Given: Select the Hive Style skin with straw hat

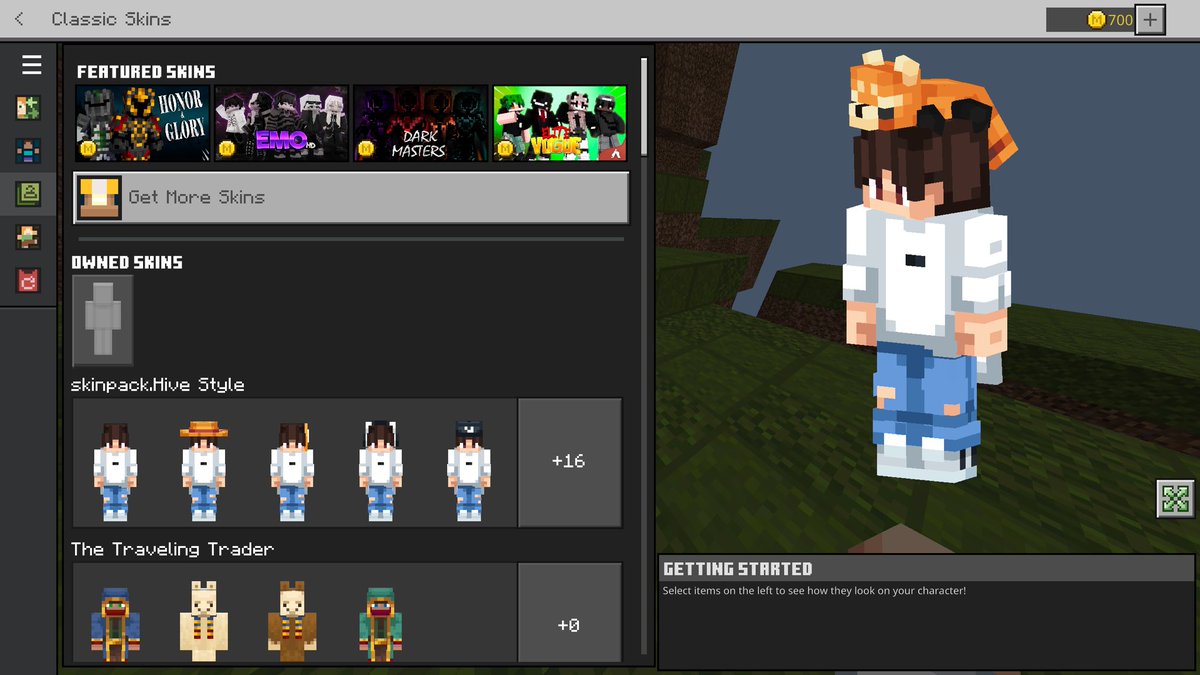Looking at the screenshot, I should click(204, 470).
